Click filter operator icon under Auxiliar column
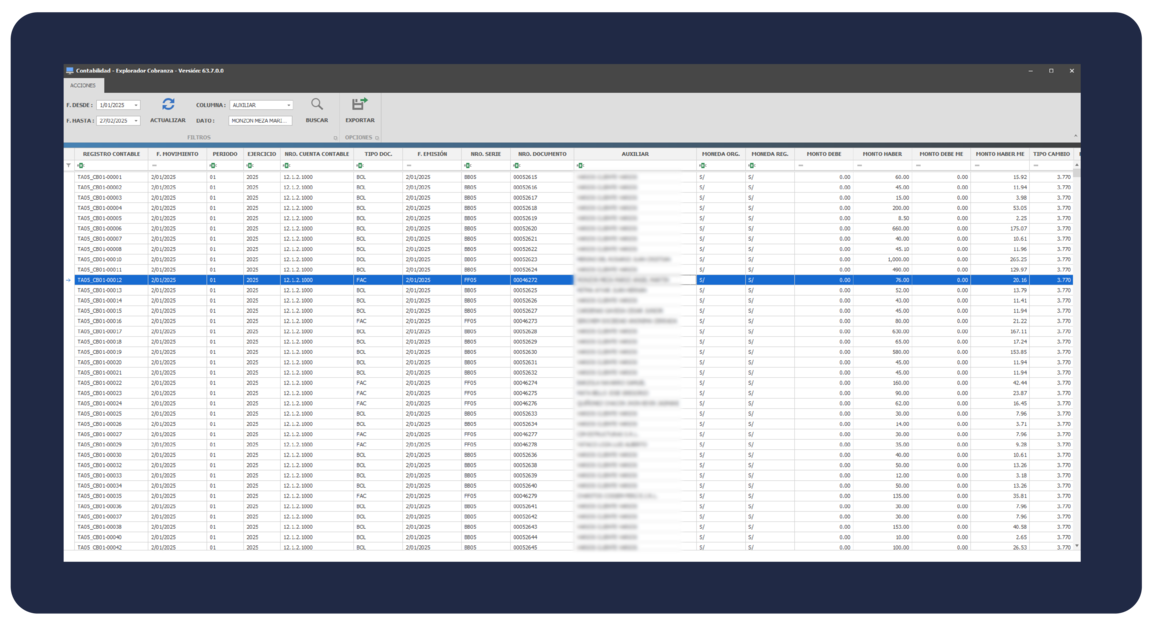Screen dimensions: 1151x626 click(x=580, y=165)
